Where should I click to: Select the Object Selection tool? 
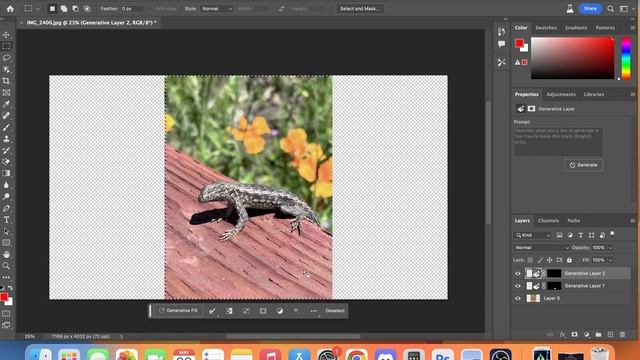[6, 69]
